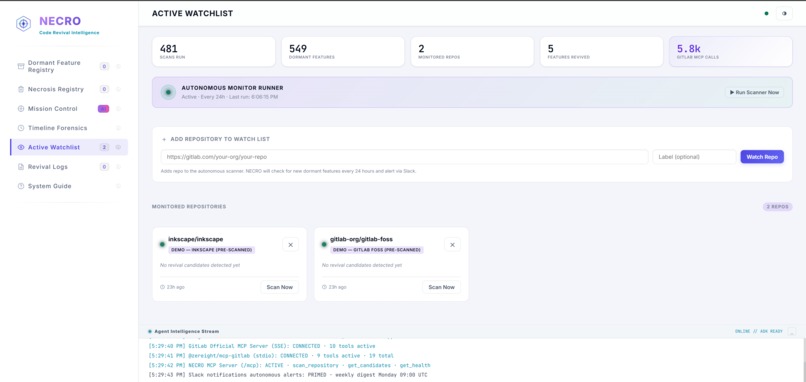
Task: Remove gitlab-org/gitlab-foss from the watchlist
Action: pyautogui.click(x=452, y=245)
